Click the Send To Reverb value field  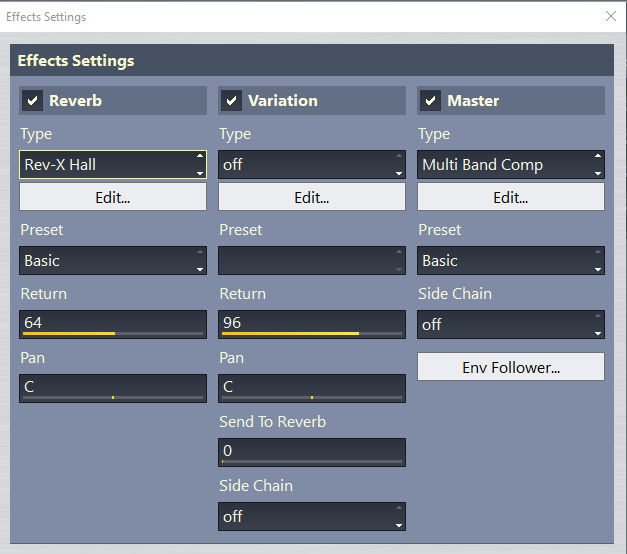tap(312, 452)
